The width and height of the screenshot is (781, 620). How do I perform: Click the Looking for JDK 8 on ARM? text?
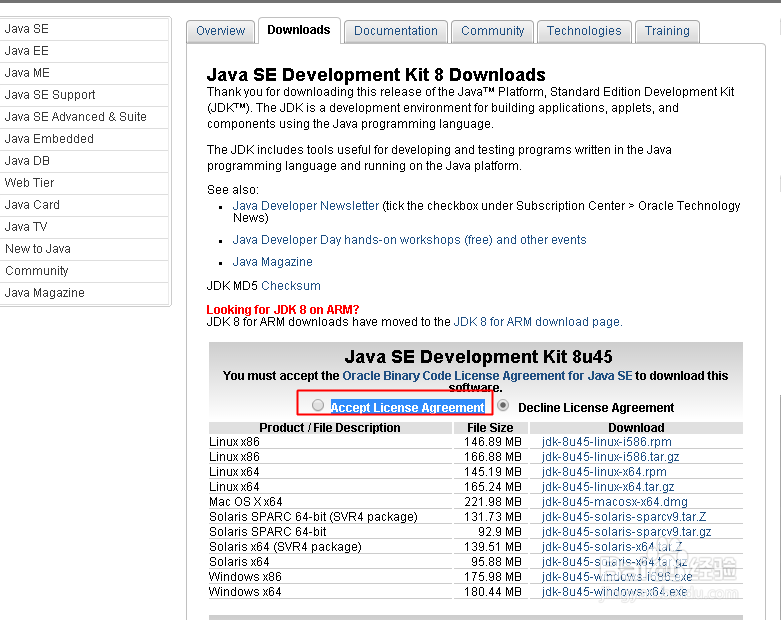pos(283,309)
